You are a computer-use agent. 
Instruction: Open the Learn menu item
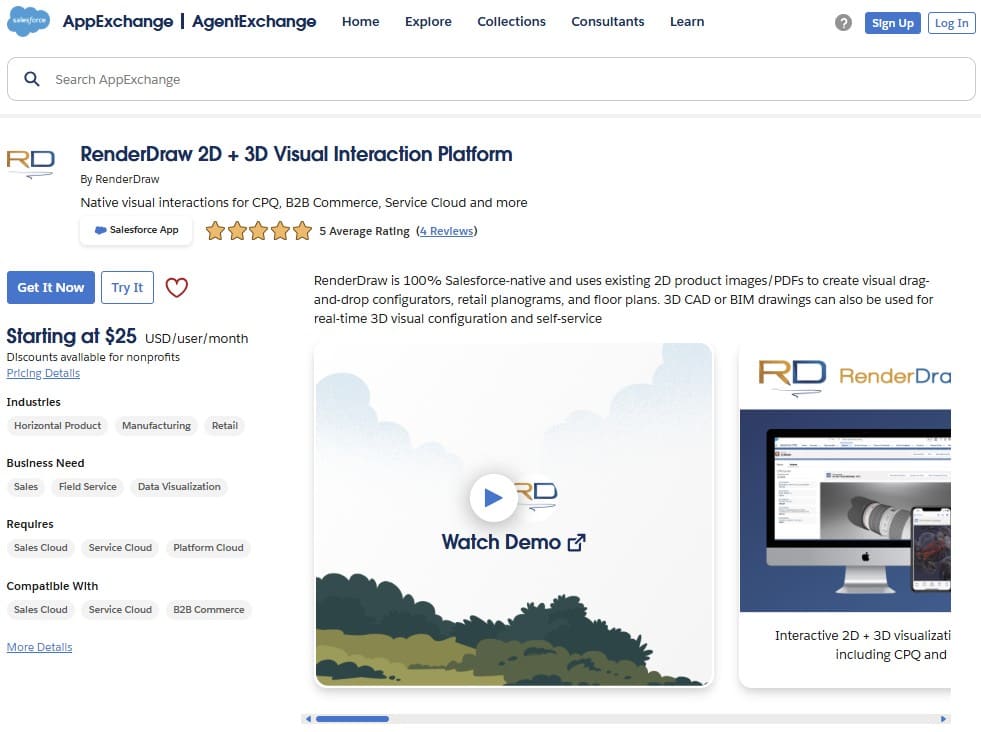pyautogui.click(x=687, y=22)
